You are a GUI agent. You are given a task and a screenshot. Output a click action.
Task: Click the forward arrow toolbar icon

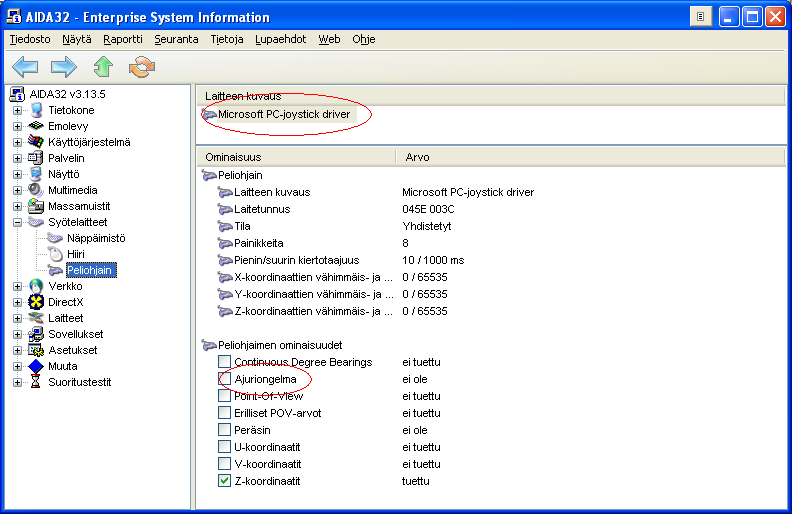(x=64, y=67)
